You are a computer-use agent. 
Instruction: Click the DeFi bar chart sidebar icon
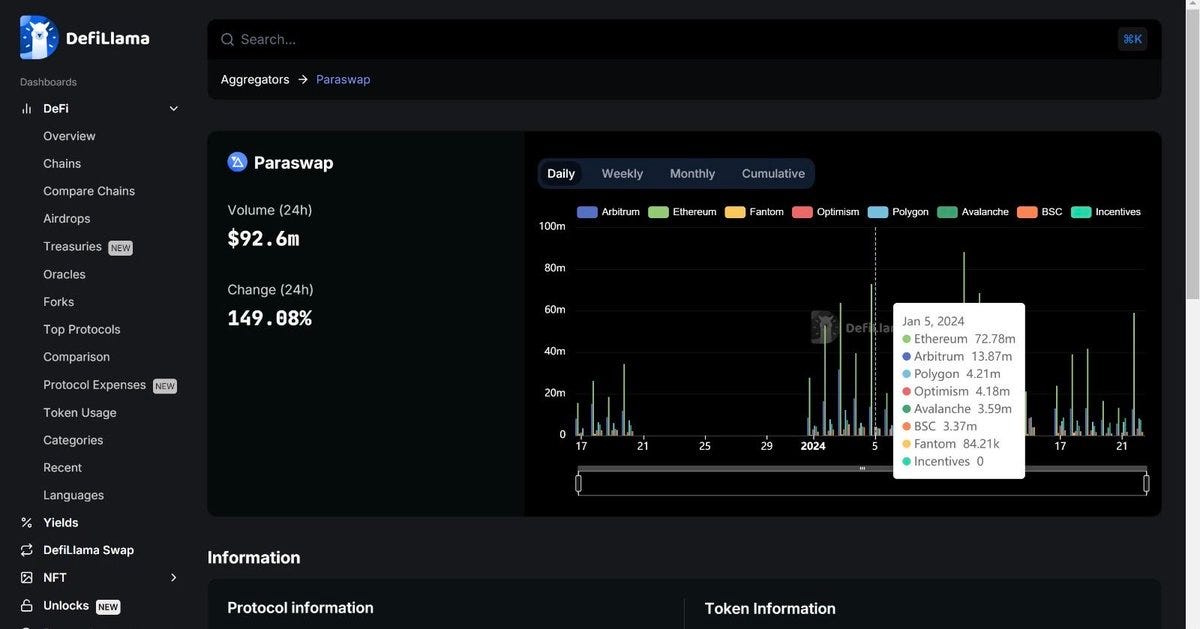[x=27, y=108]
